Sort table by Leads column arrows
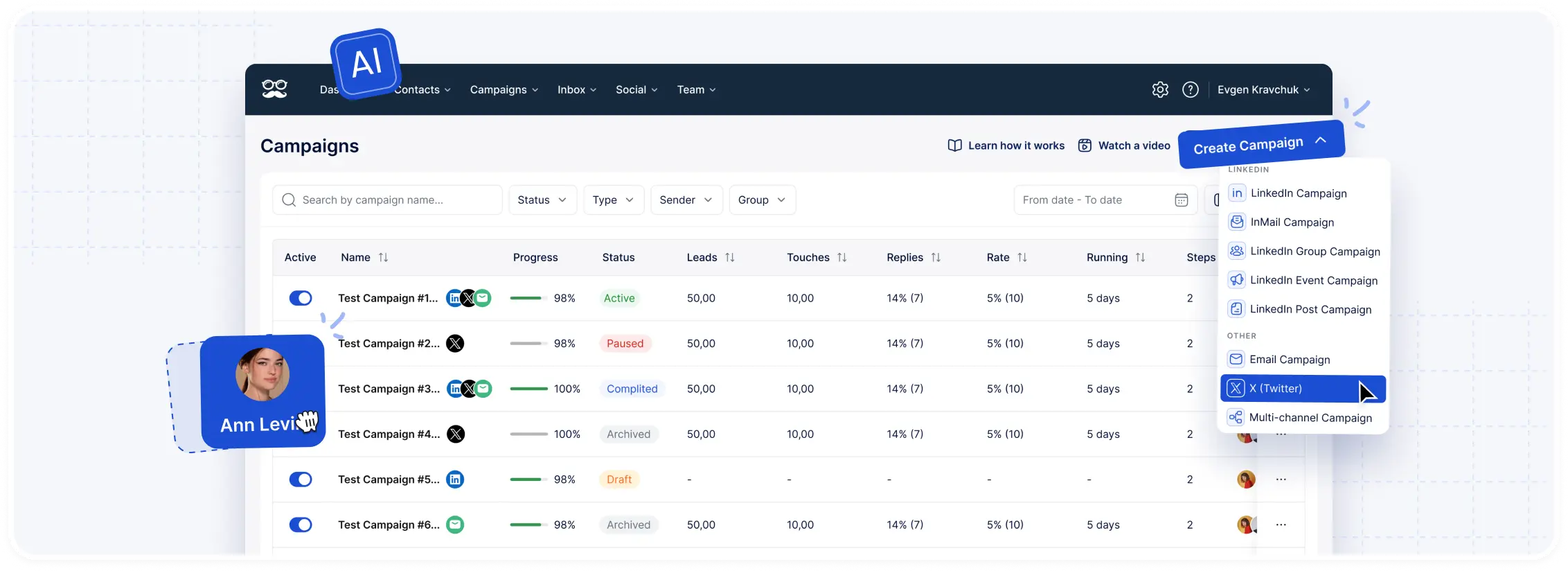Image resolution: width=1568 pixels, height=571 pixels. (x=729, y=257)
